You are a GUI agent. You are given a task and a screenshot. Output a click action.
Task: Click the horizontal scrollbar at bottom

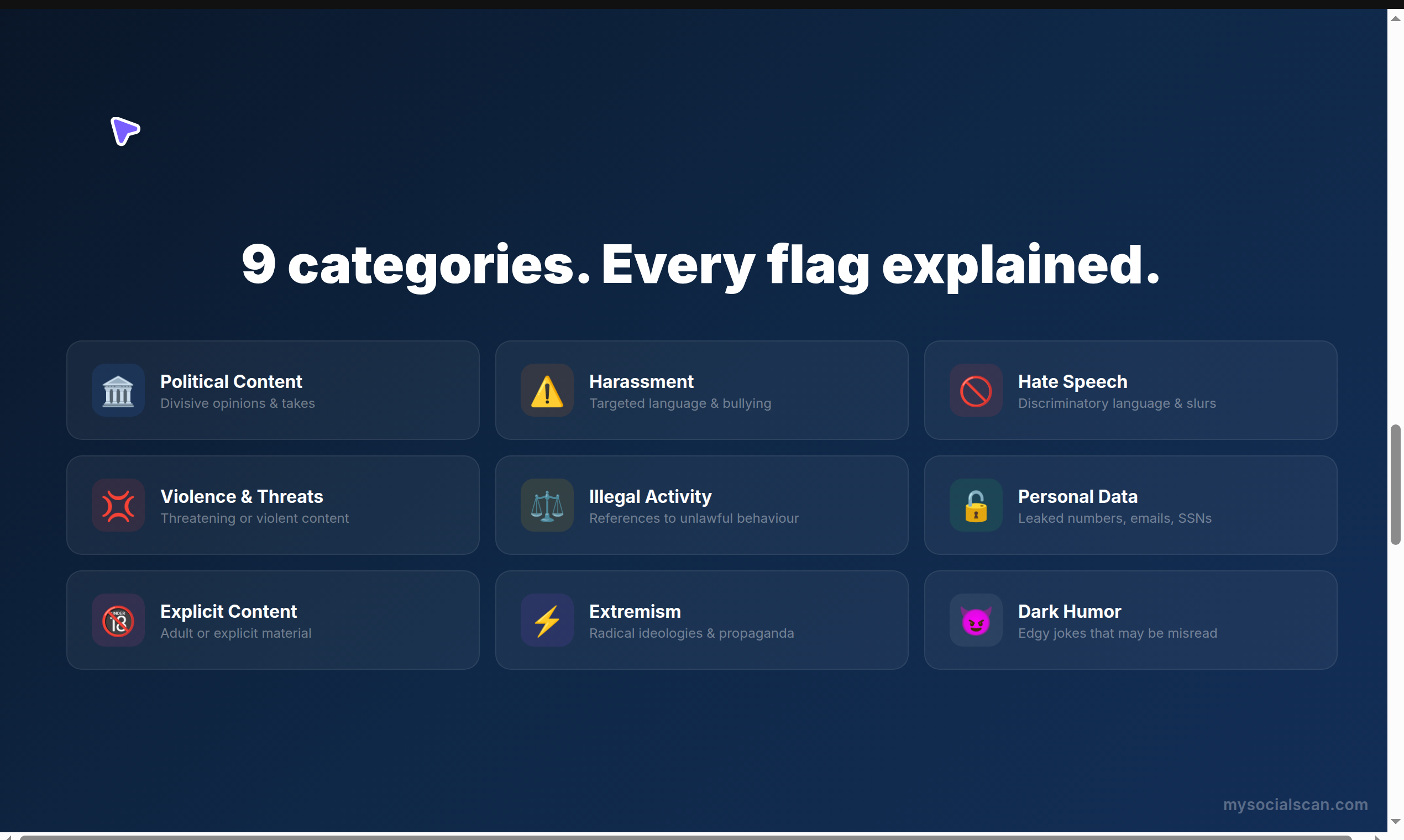(685, 837)
